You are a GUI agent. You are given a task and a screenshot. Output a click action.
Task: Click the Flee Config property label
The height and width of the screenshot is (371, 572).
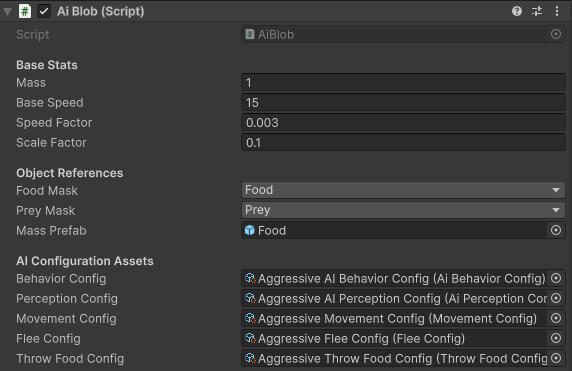click(49, 339)
